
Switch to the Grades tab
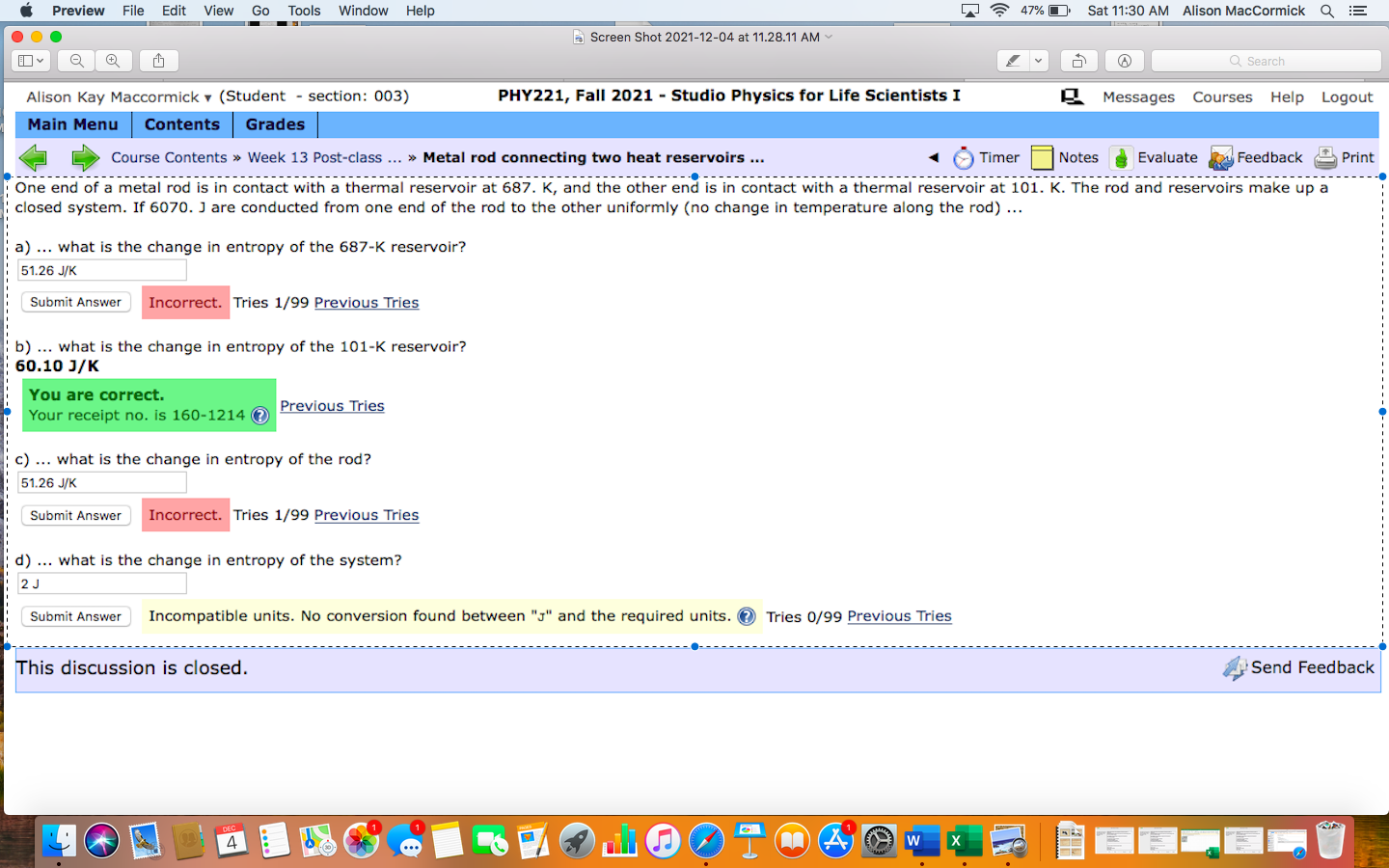click(x=275, y=124)
